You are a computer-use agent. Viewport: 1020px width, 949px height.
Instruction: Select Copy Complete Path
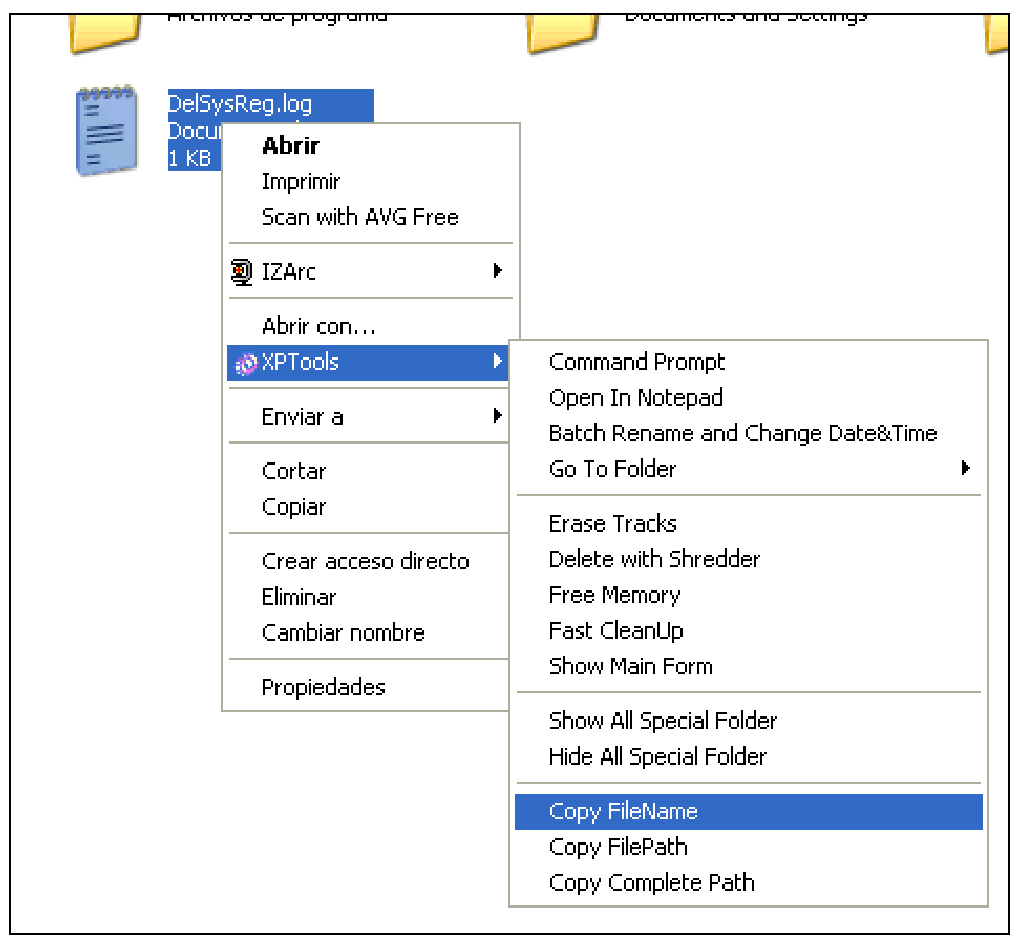point(652,882)
